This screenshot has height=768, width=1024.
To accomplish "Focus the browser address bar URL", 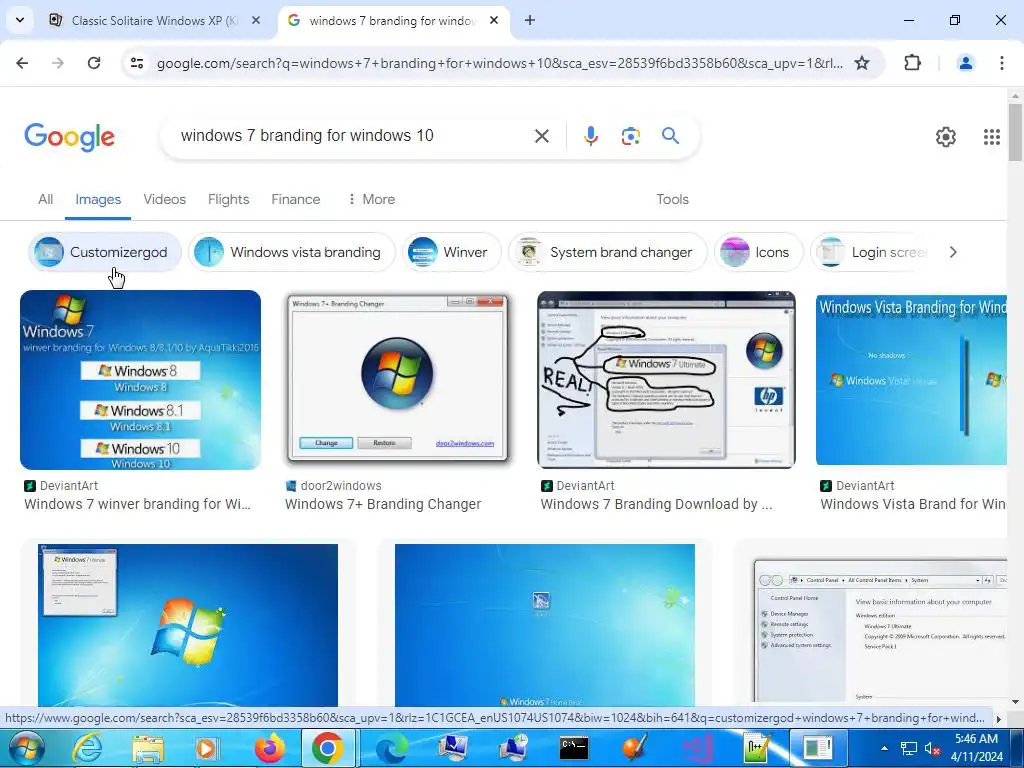I will coord(500,63).
